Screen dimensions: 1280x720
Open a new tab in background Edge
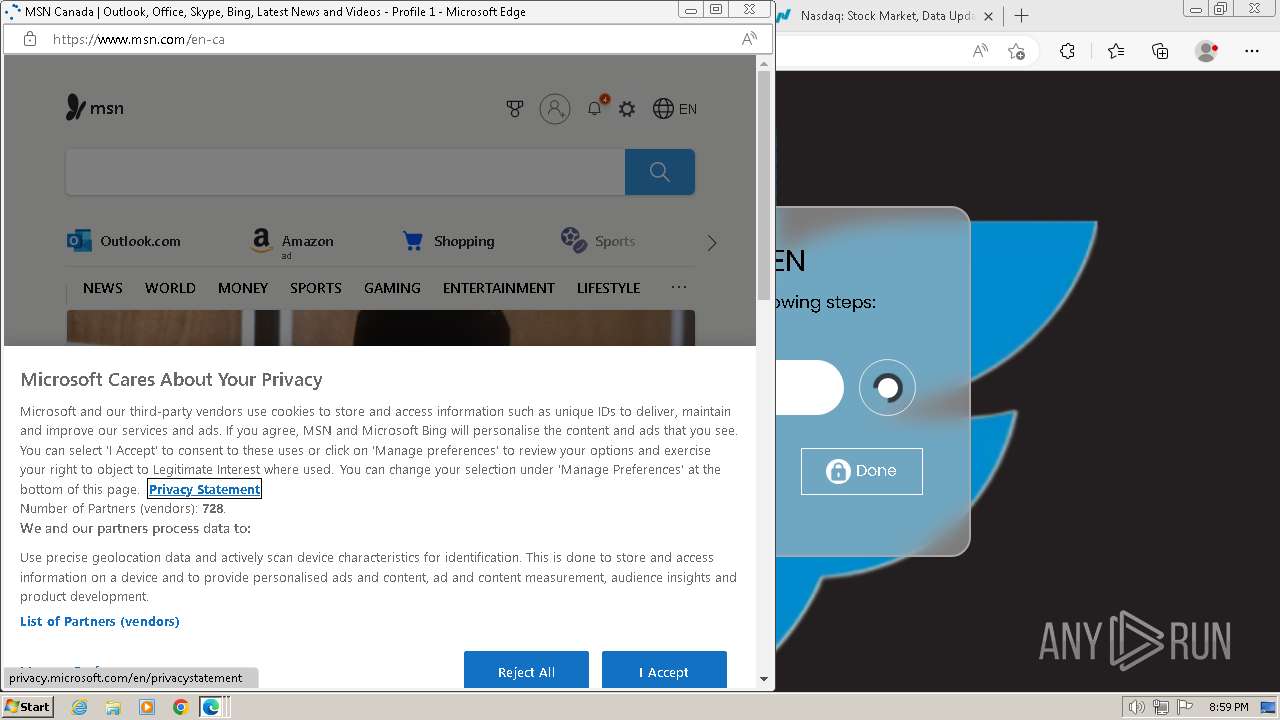tap(1021, 15)
